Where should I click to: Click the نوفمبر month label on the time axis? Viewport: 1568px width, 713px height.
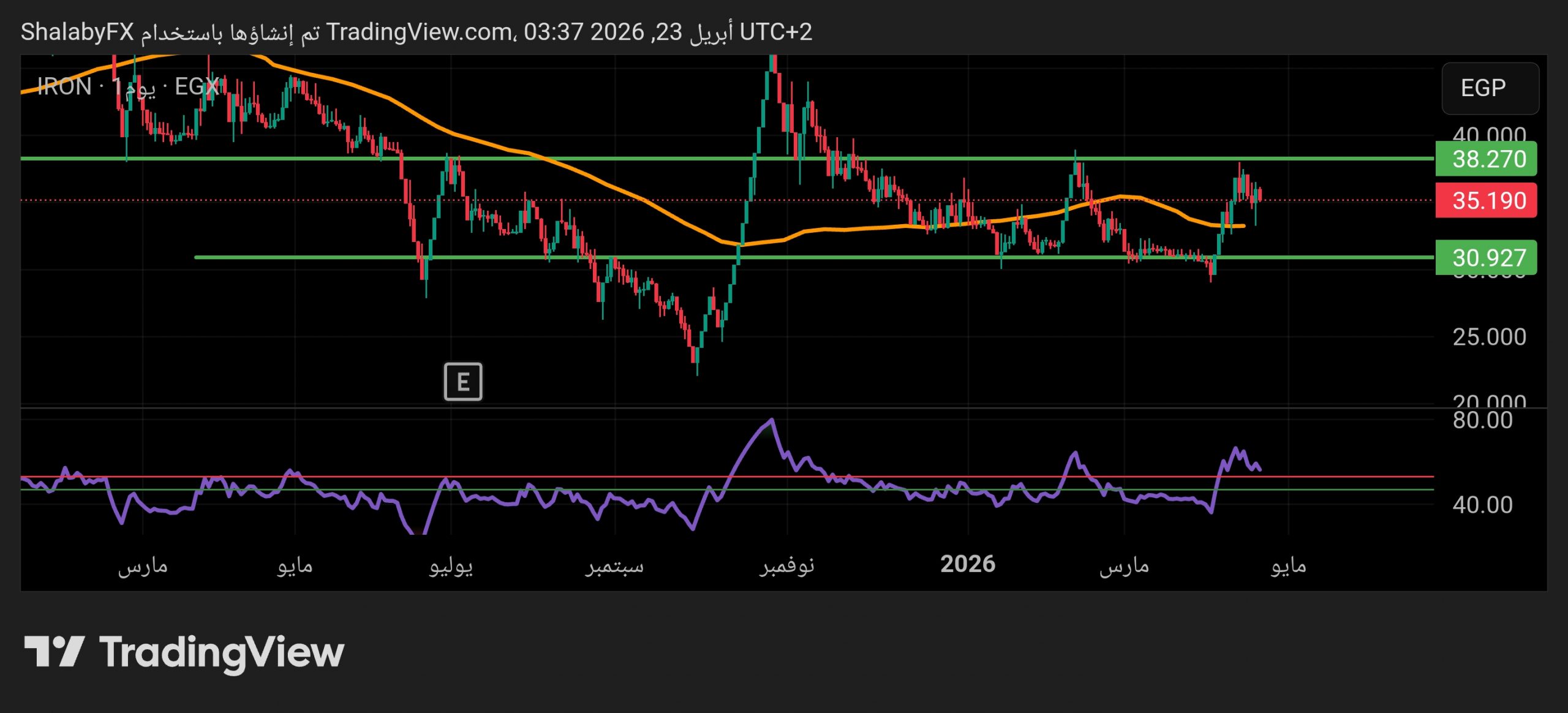coord(787,565)
